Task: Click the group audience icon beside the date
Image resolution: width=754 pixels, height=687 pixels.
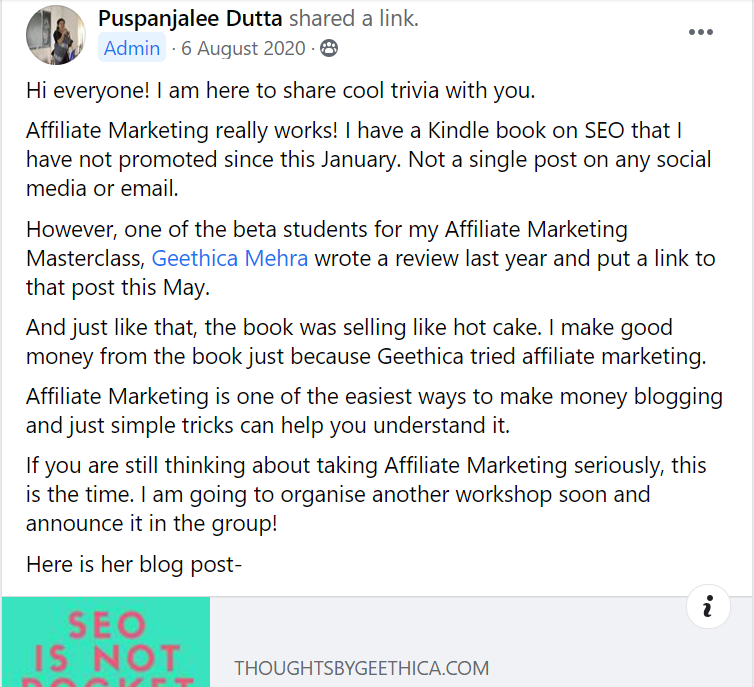Action: coord(329,48)
